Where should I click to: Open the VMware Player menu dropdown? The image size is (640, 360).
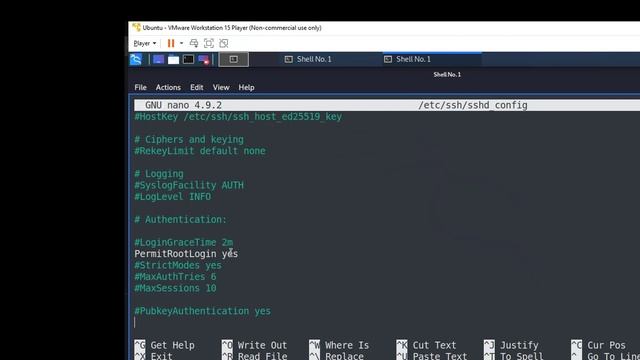(x=144, y=43)
